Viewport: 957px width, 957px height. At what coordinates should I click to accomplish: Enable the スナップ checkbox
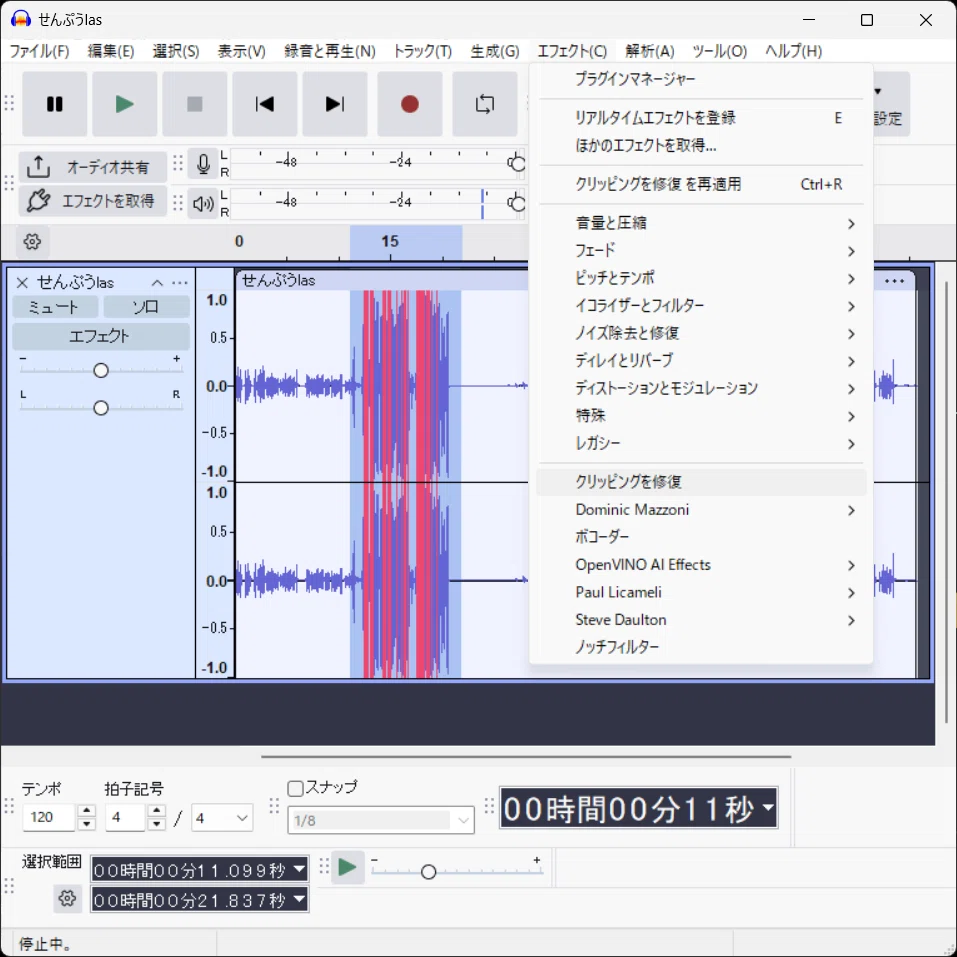click(x=295, y=788)
